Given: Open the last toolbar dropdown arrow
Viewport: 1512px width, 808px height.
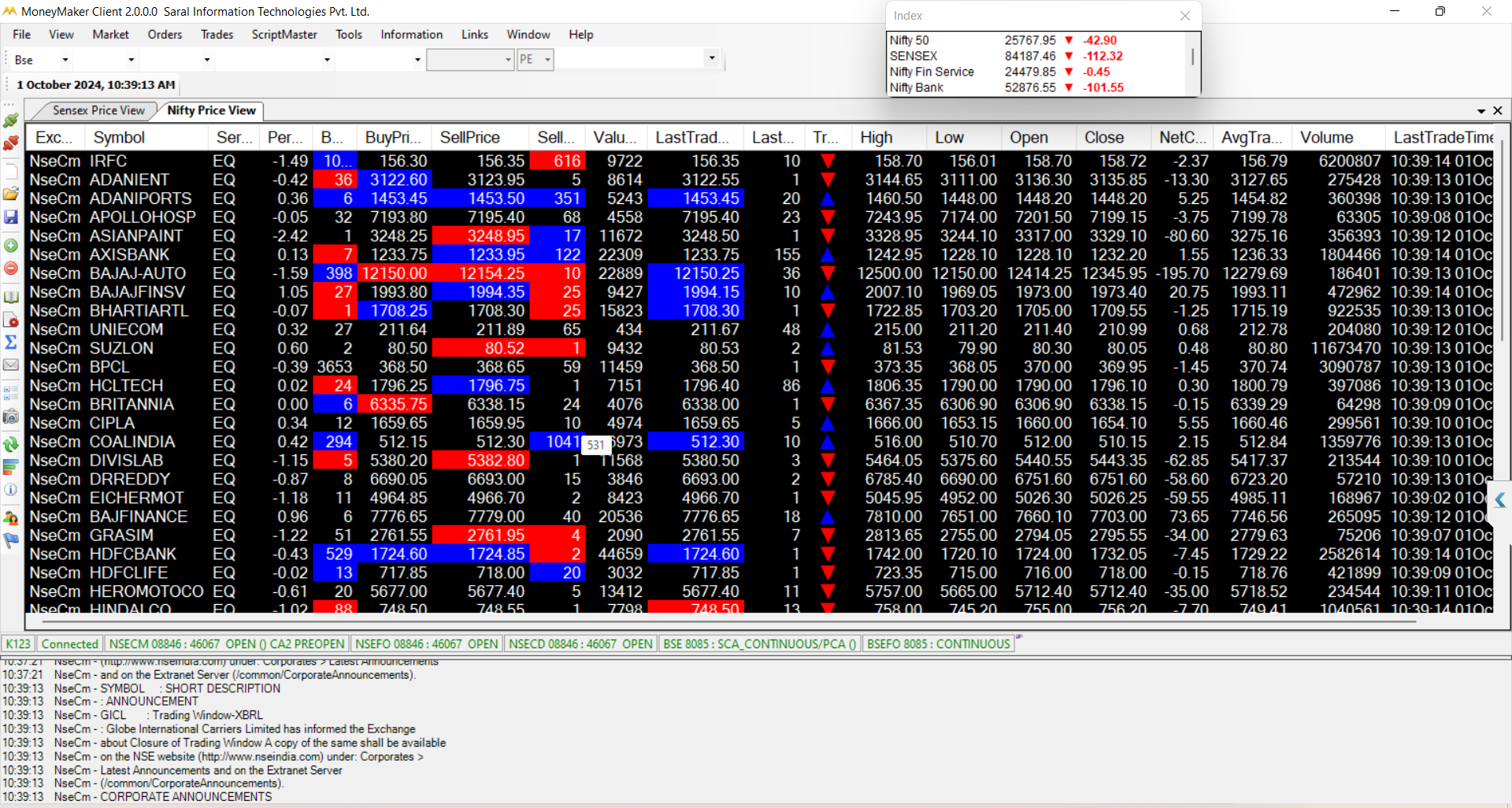Looking at the screenshot, I should (x=712, y=58).
